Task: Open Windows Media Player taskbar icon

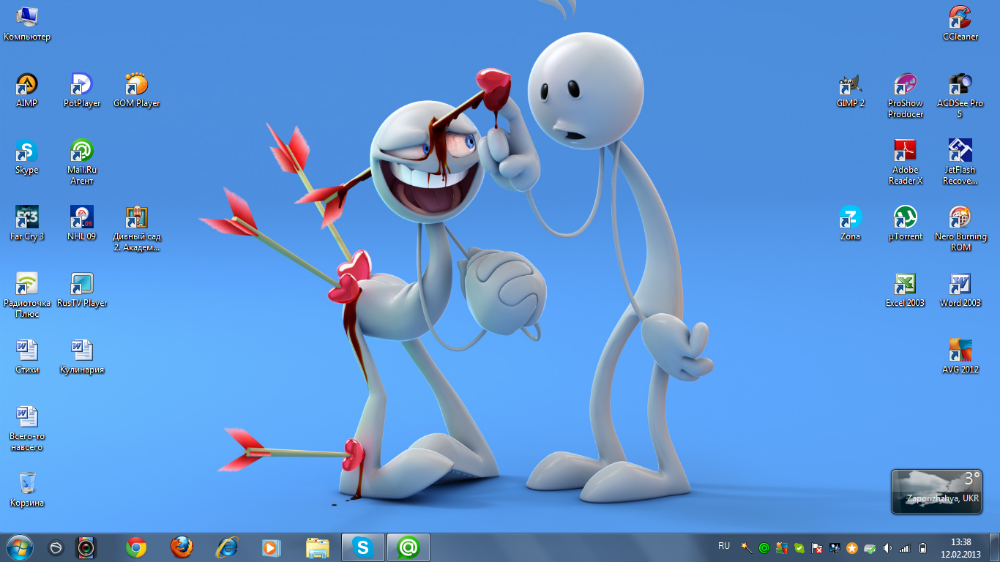Action: pyautogui.click(x=271, y=547)
